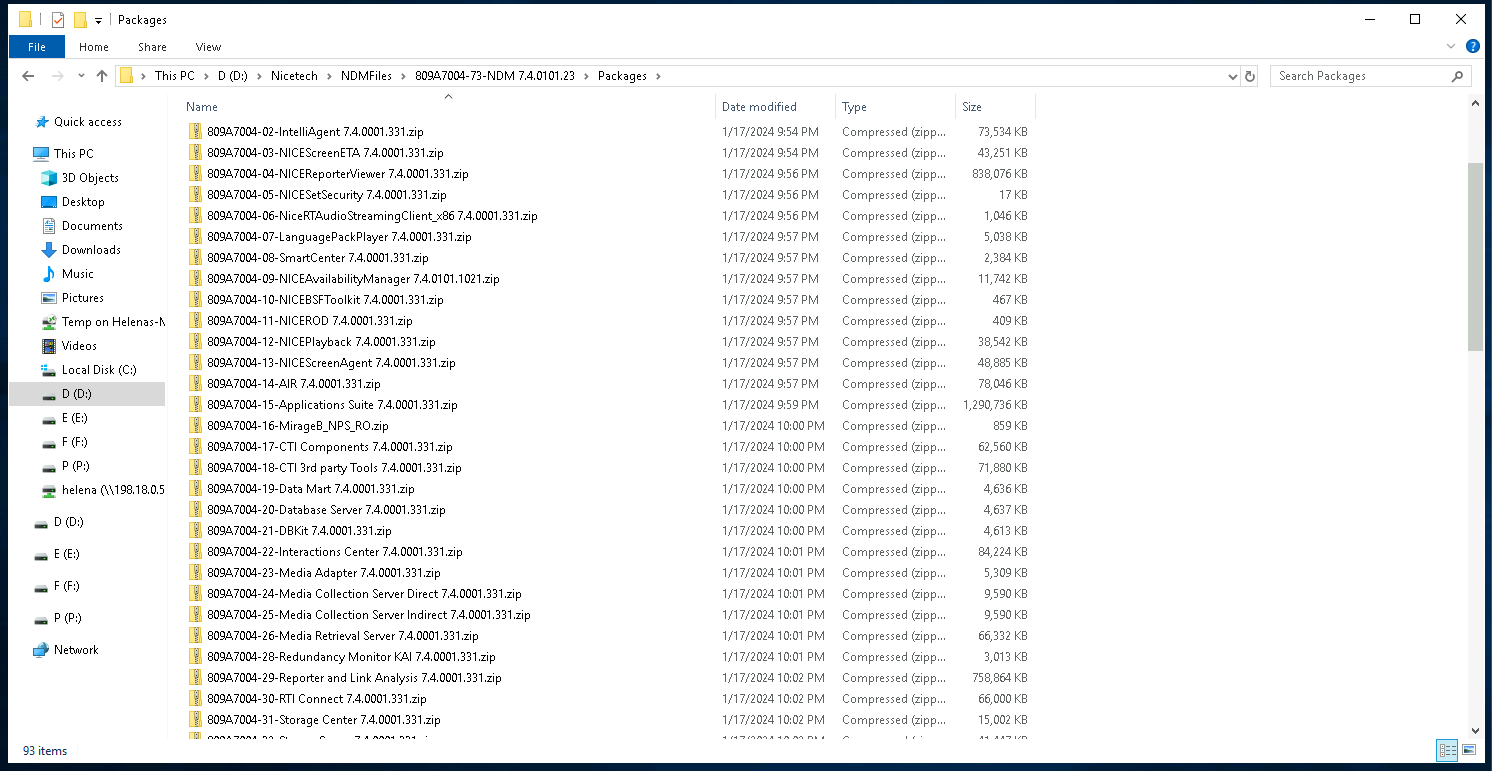Viewport: 1492px width, 771px height.
Task: Go up one folder level arrow
Action: point(101,76)
